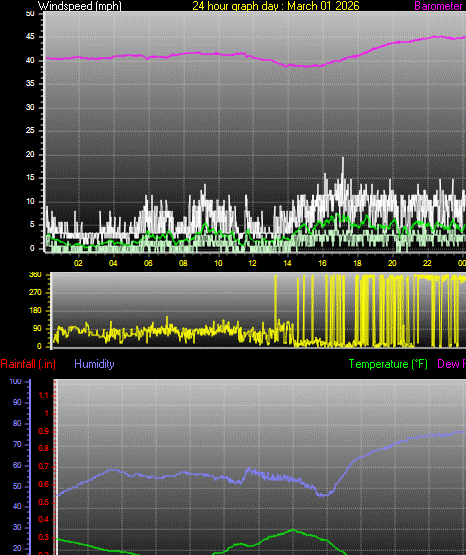
Task: Click the '04' hour label on time axis
Action: click(113, 263)
